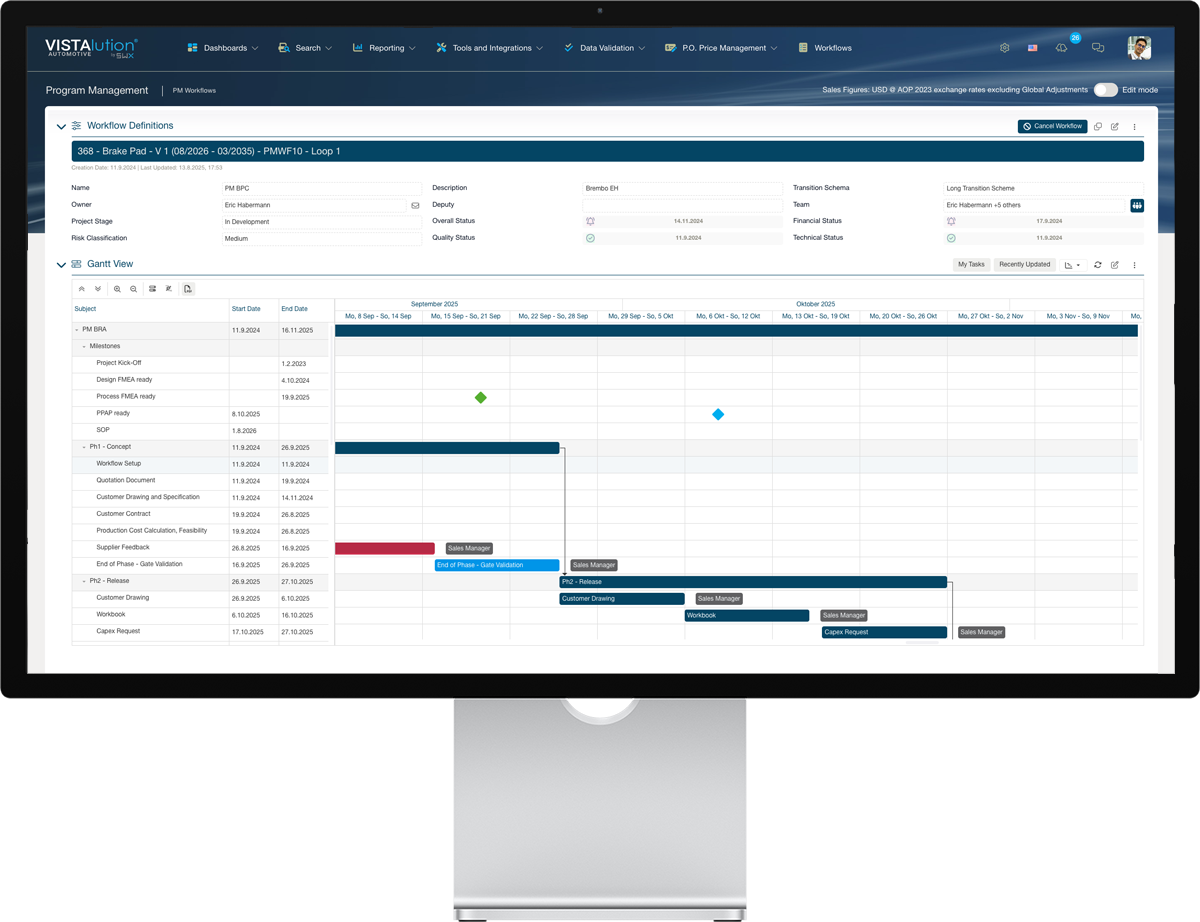The image size is (1200, 922).
Task: Toggle the Recently Updated filter
Action: pos(1025,264)
